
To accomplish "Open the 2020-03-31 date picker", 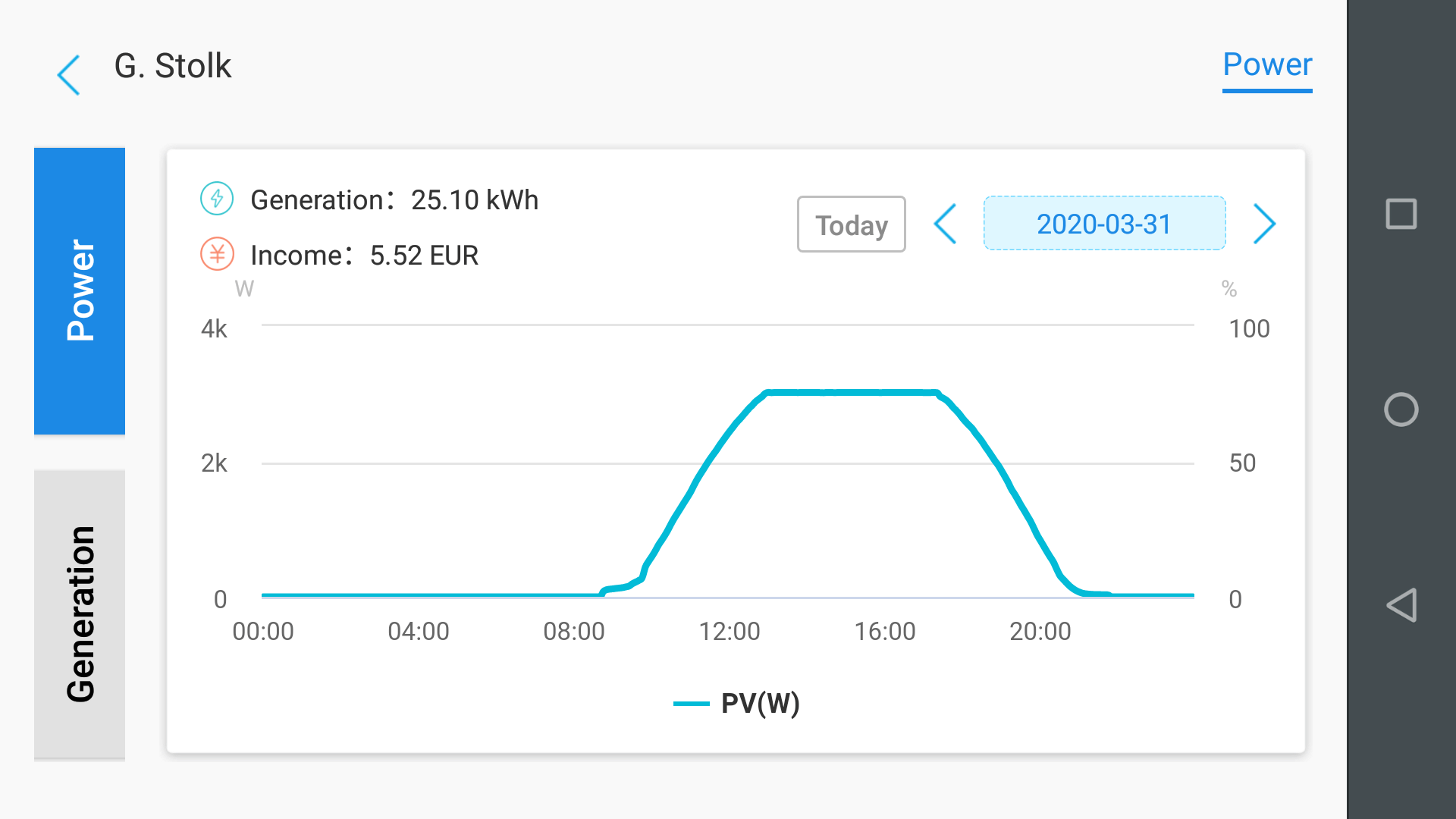I will tap(1104, 224).
